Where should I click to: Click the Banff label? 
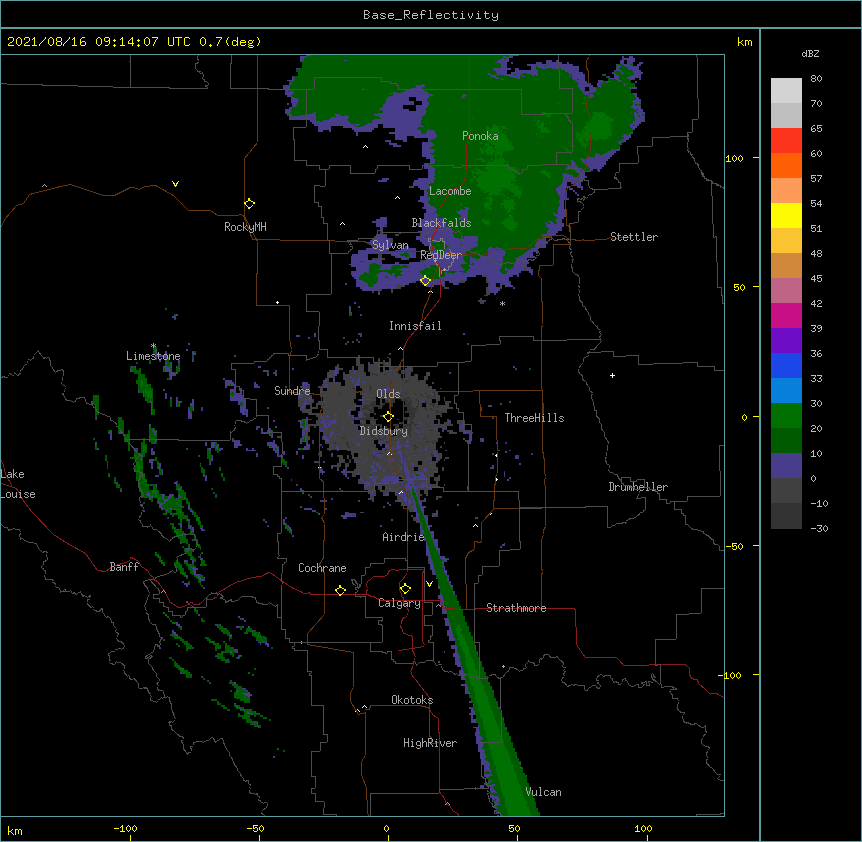pos(124,567)
